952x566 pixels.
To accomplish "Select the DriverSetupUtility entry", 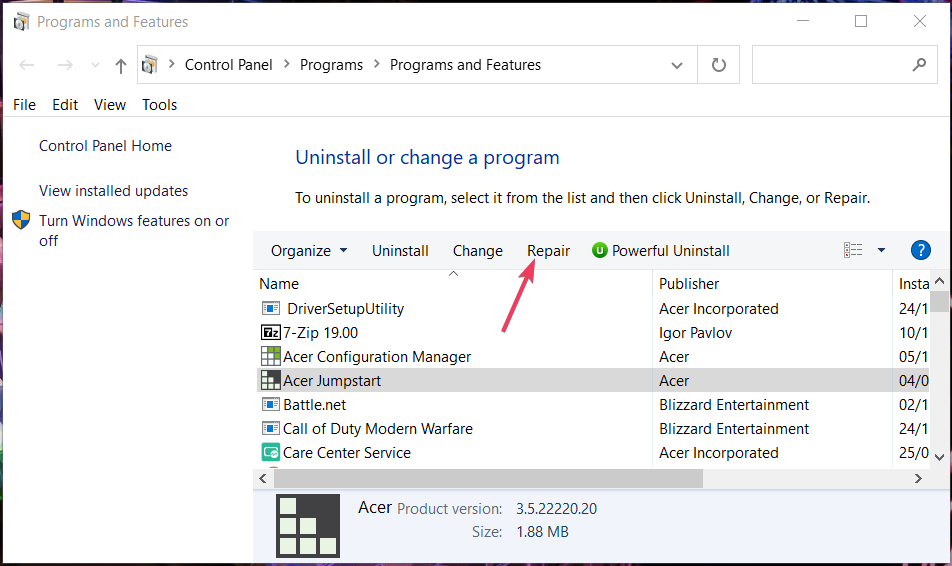I will [345, 309].
